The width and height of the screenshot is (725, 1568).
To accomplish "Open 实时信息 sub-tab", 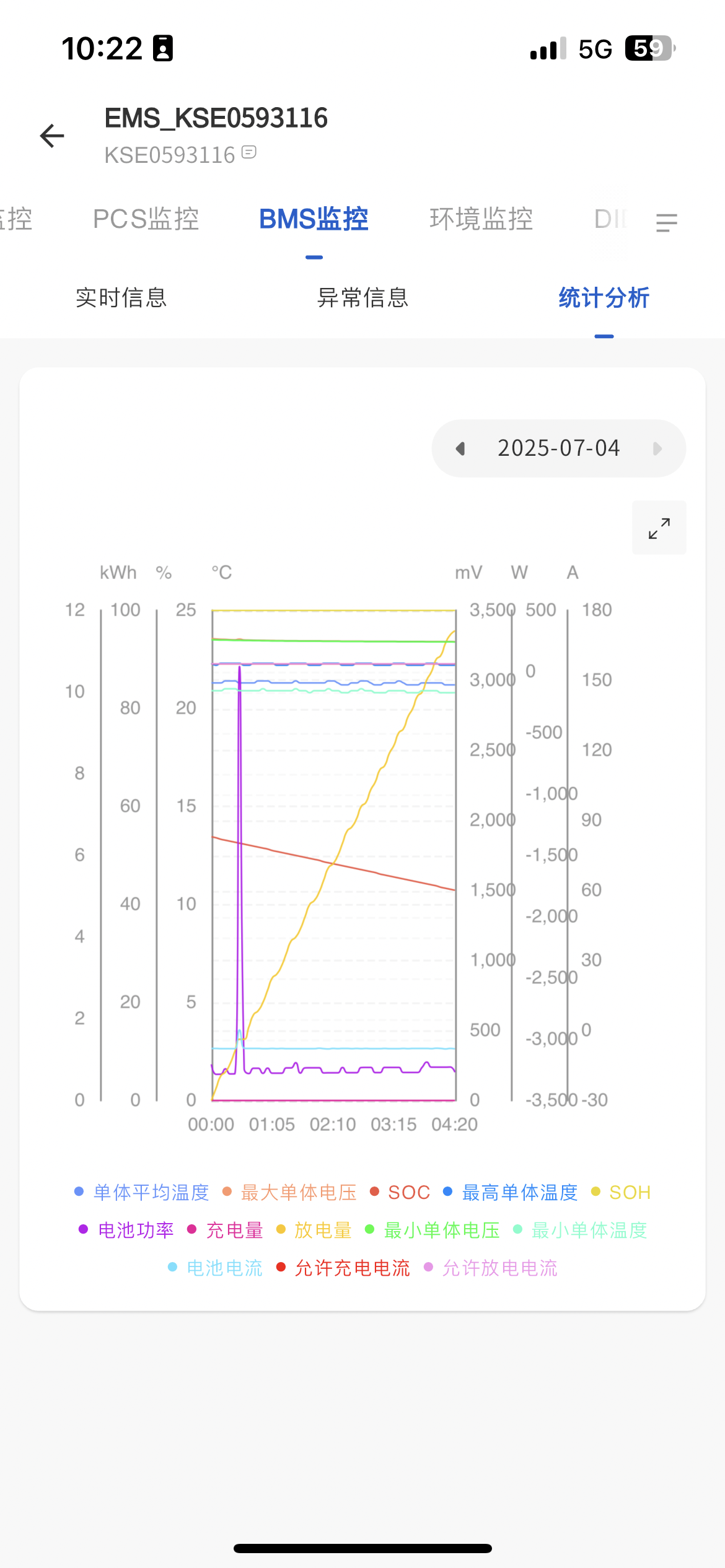I will (x=121, y=298).
